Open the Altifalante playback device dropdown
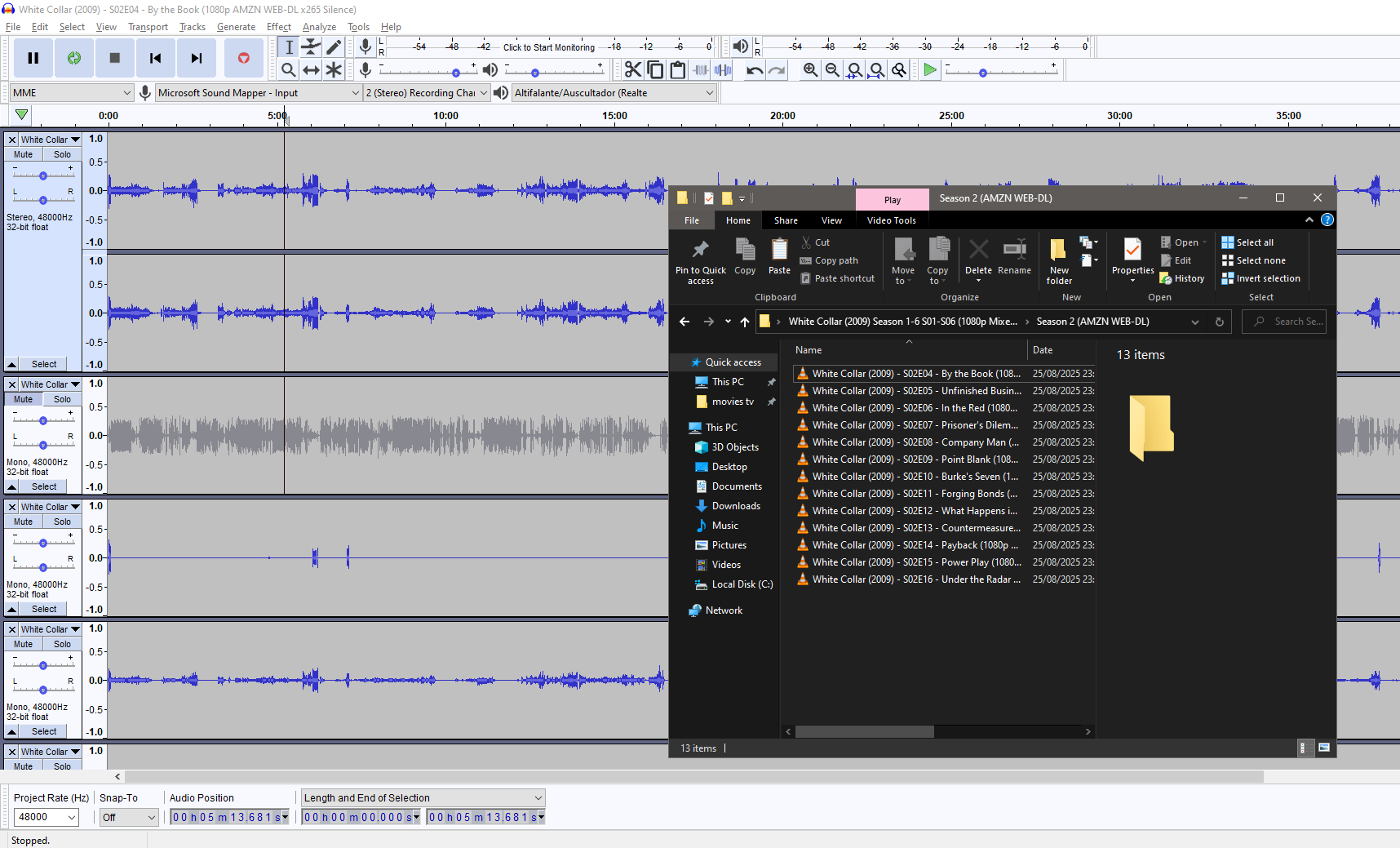The width and height of the screenshot is (1400, 848). [614, 93]
